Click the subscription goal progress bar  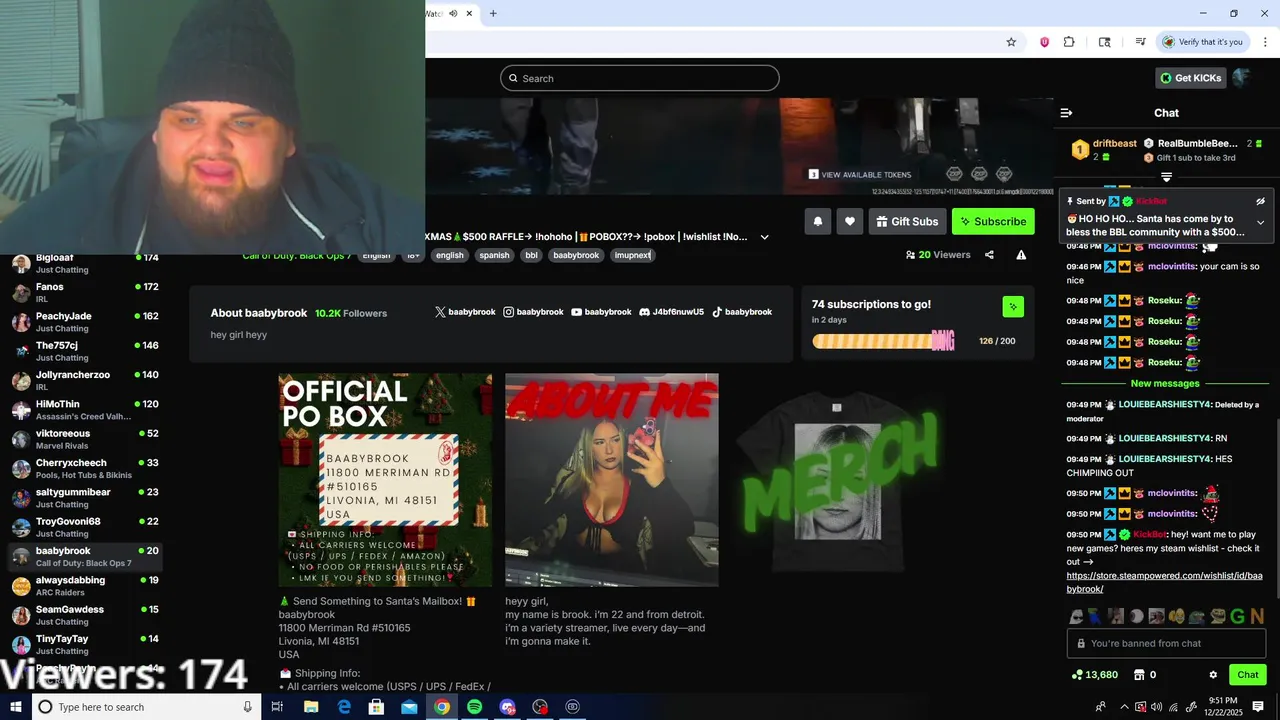click(883, 341)
